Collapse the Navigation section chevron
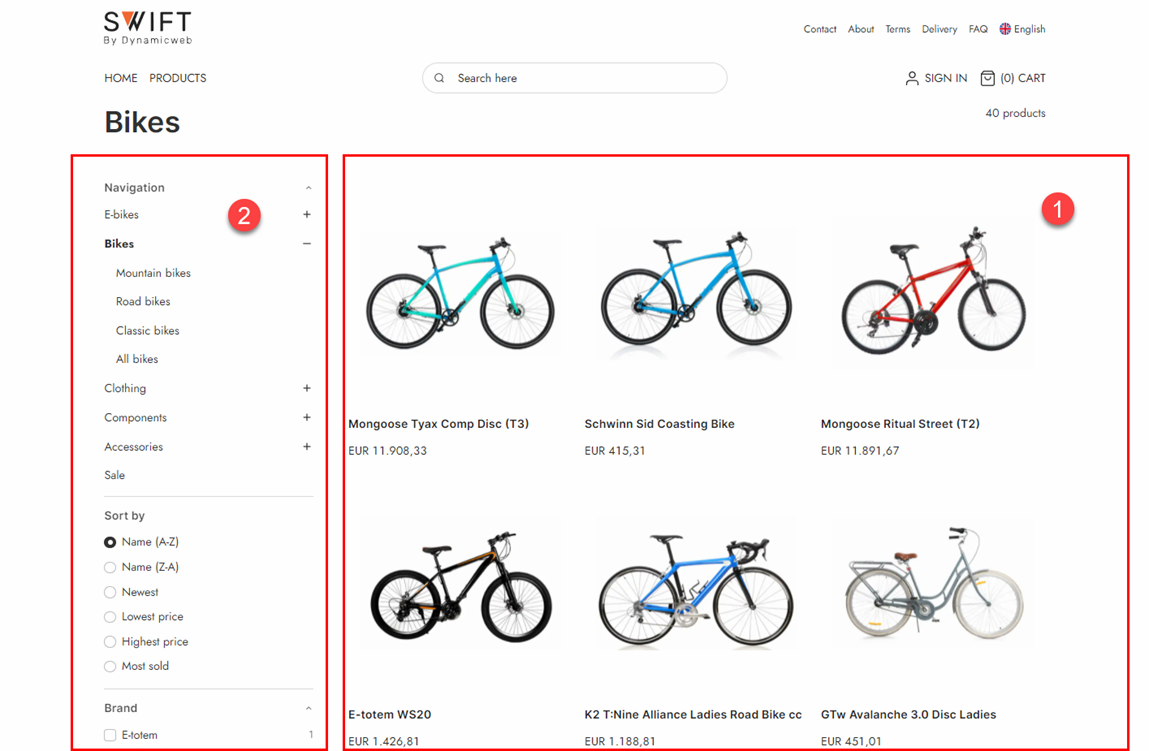This screenshot has height=751, width=1149. point(308,188)
